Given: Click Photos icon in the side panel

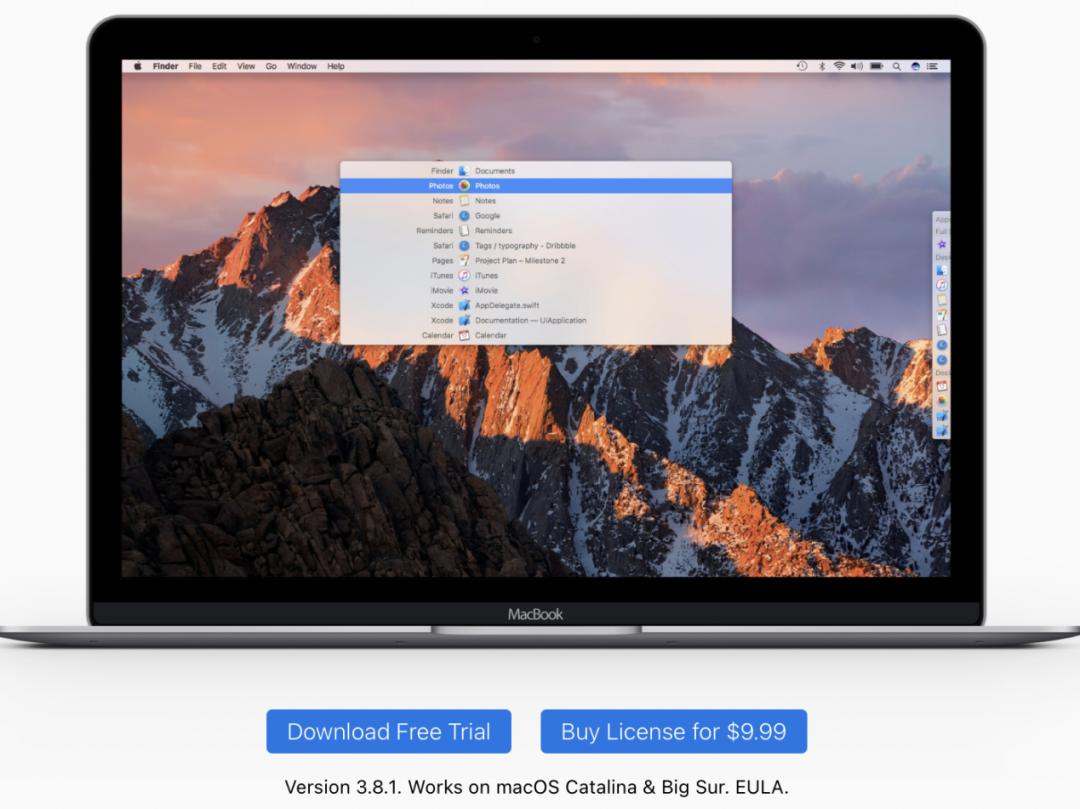Looking at the screenshot, I should pos(942,401).
